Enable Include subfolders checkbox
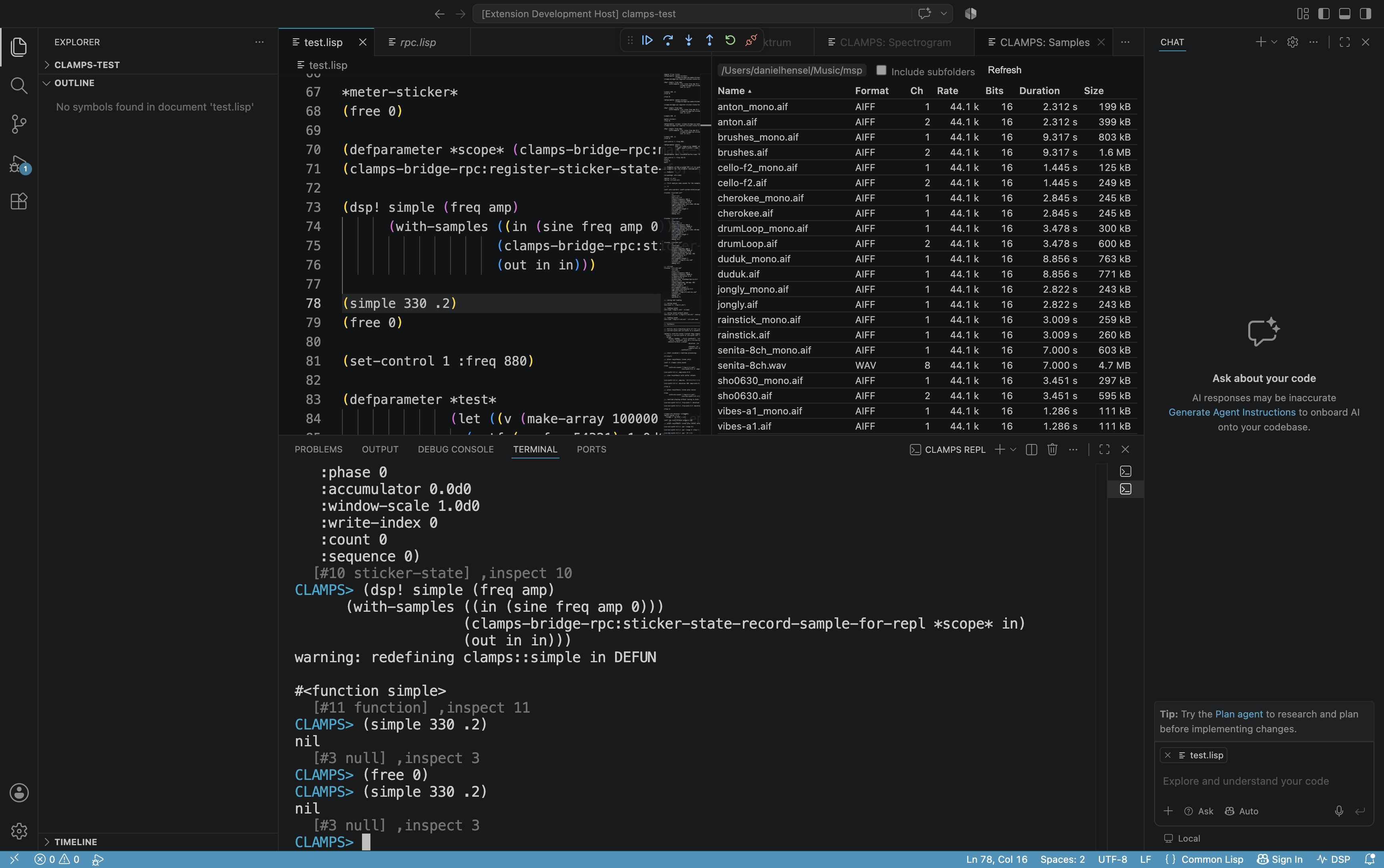Viewport: 1384px width, 868px height. (881, 70)
